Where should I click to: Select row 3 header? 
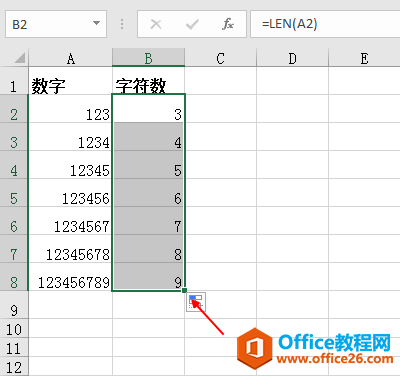tap(14, 137)
